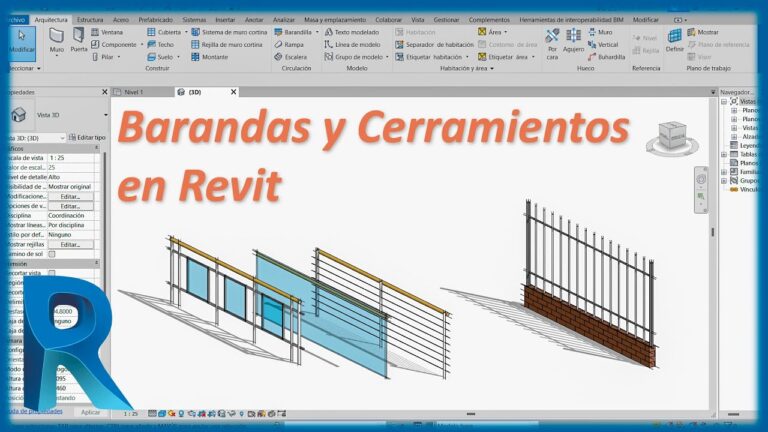
Task: Open the Gestionar ribbon tab
Action: tap(446, 20)
